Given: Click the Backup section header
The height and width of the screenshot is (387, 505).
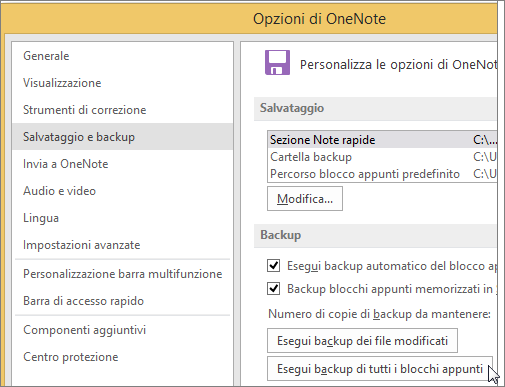Looking at the screenshot, I should pos(375,235).
